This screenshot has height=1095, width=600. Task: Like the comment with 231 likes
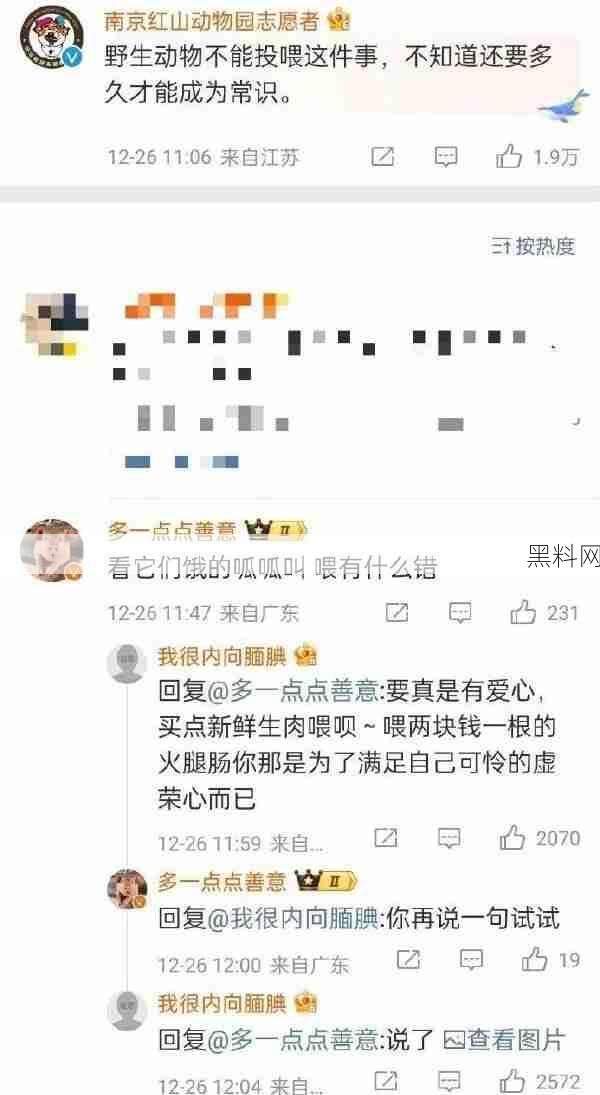coord(543,613)
